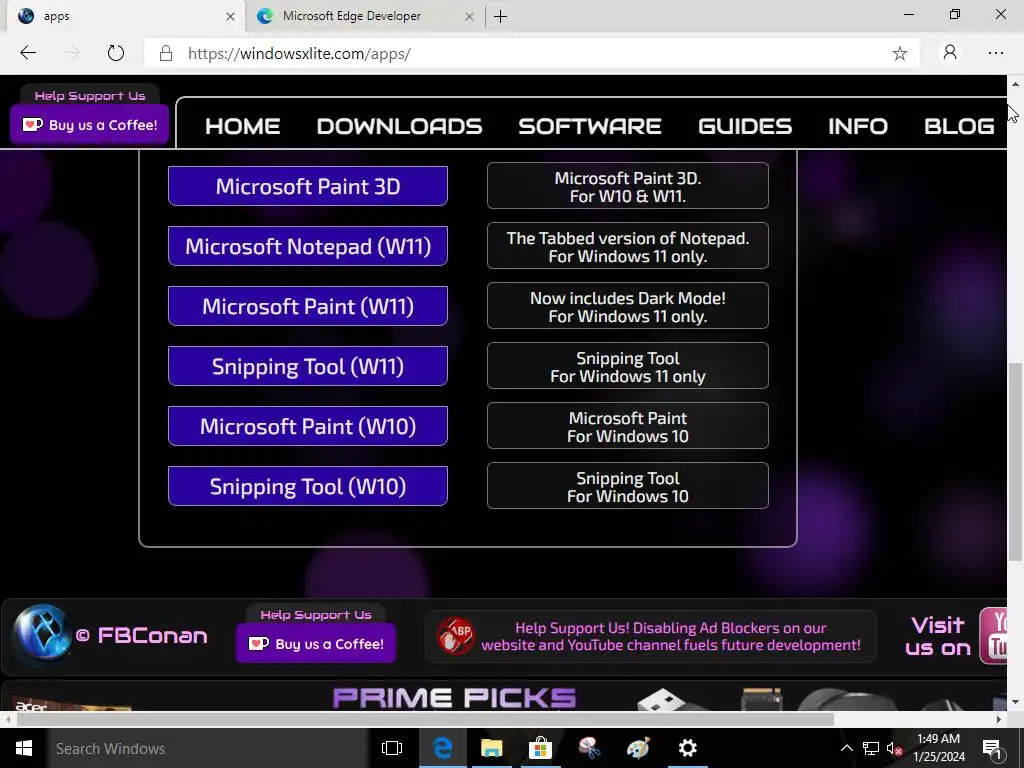
Task: Click the ABP ad blocker icon
Action: (456, 635)
